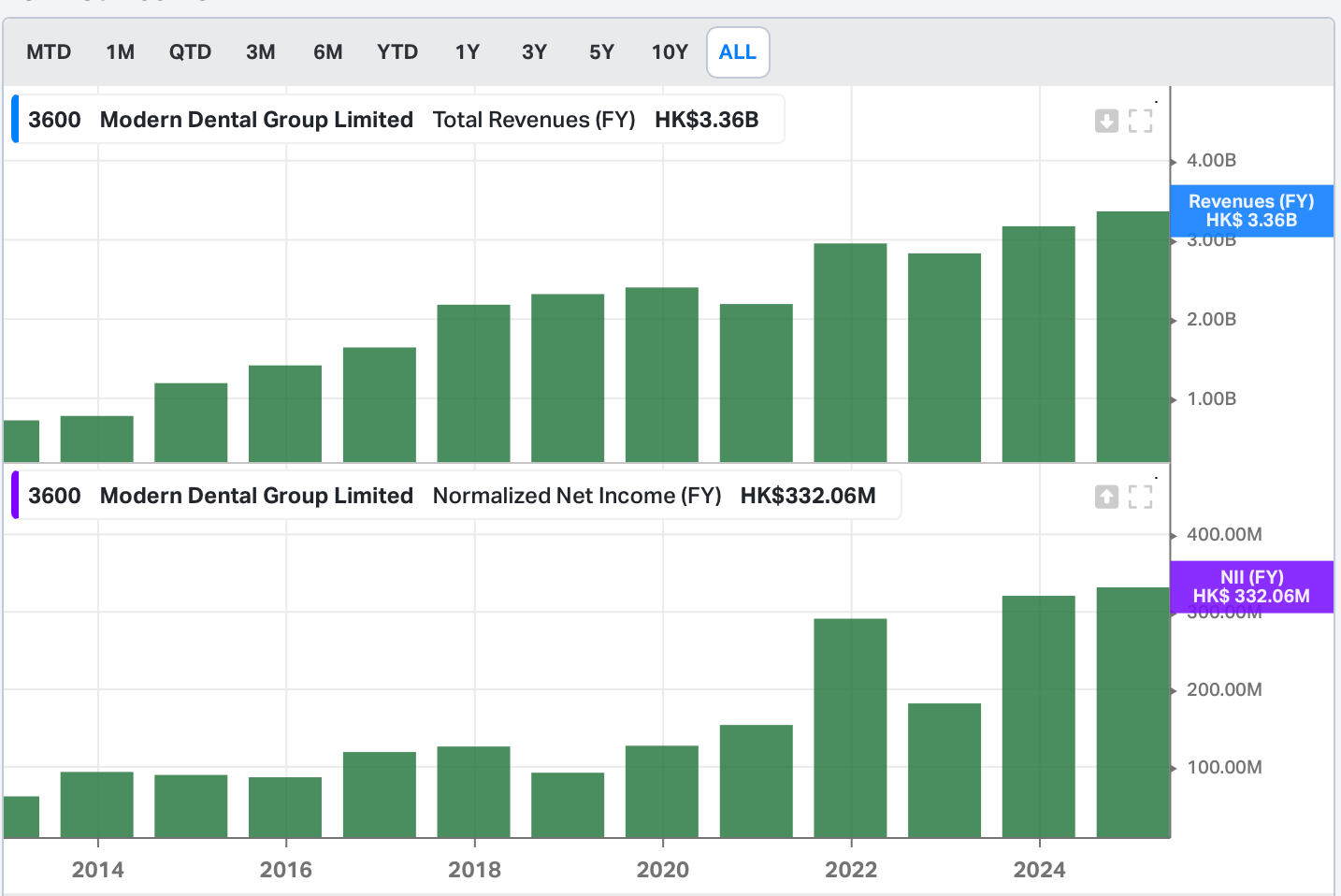Screen dimensions: 1341x896
Task: Switch to the QTD range
Action: coord(190,52)
